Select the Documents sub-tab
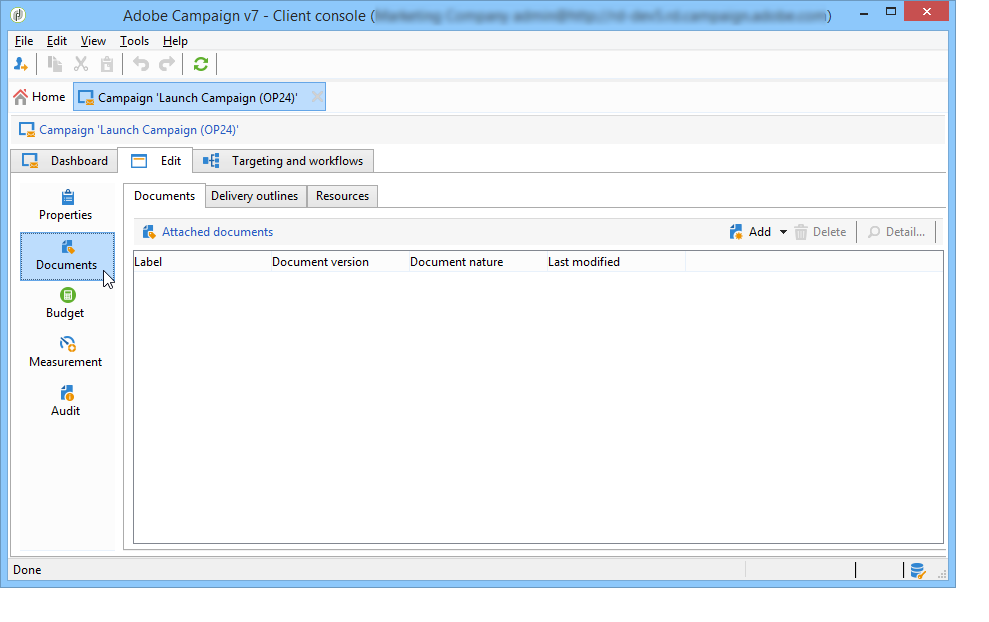 [164, 196]
